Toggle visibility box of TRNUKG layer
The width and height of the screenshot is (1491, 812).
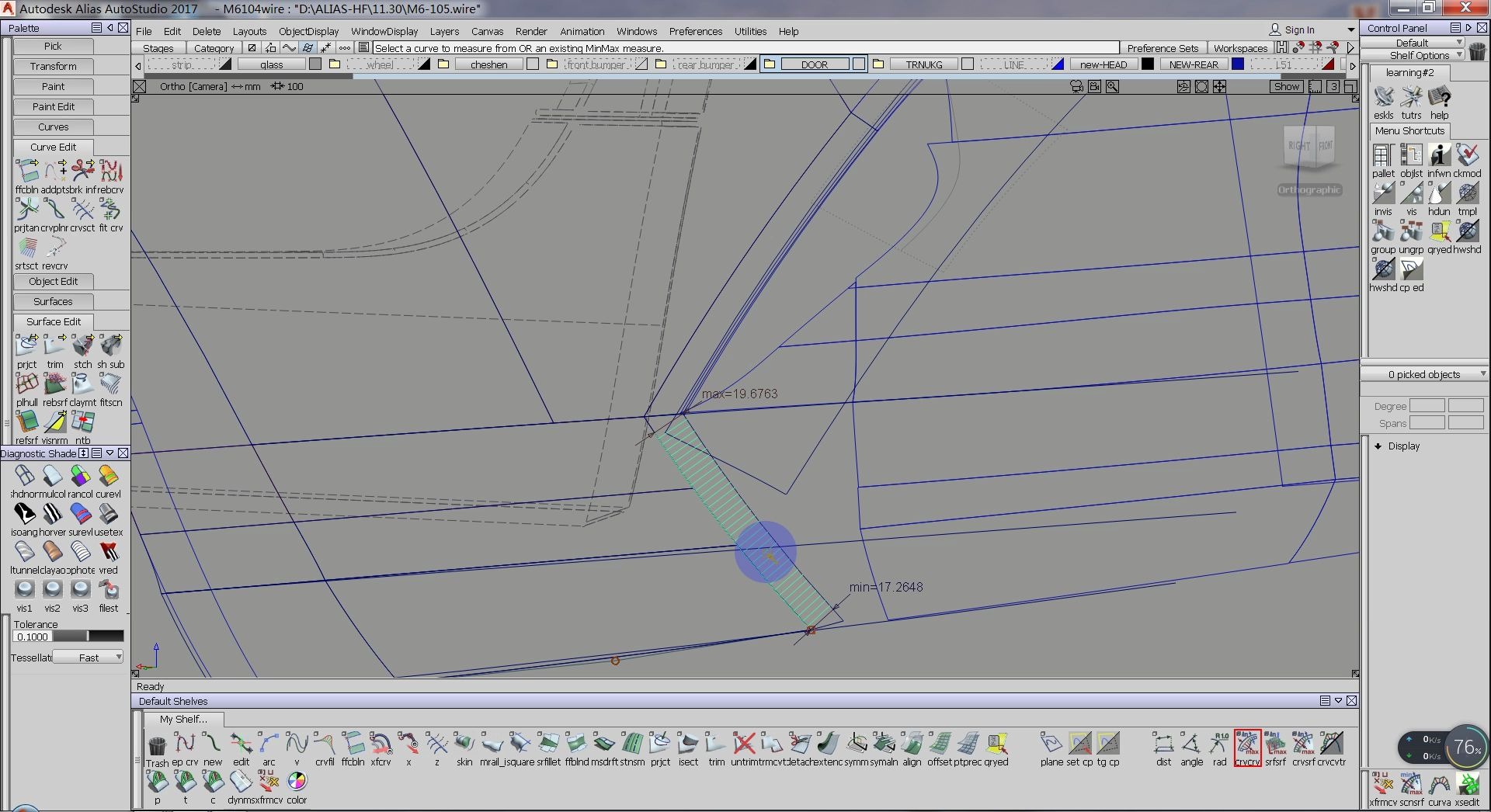point(968,64)
